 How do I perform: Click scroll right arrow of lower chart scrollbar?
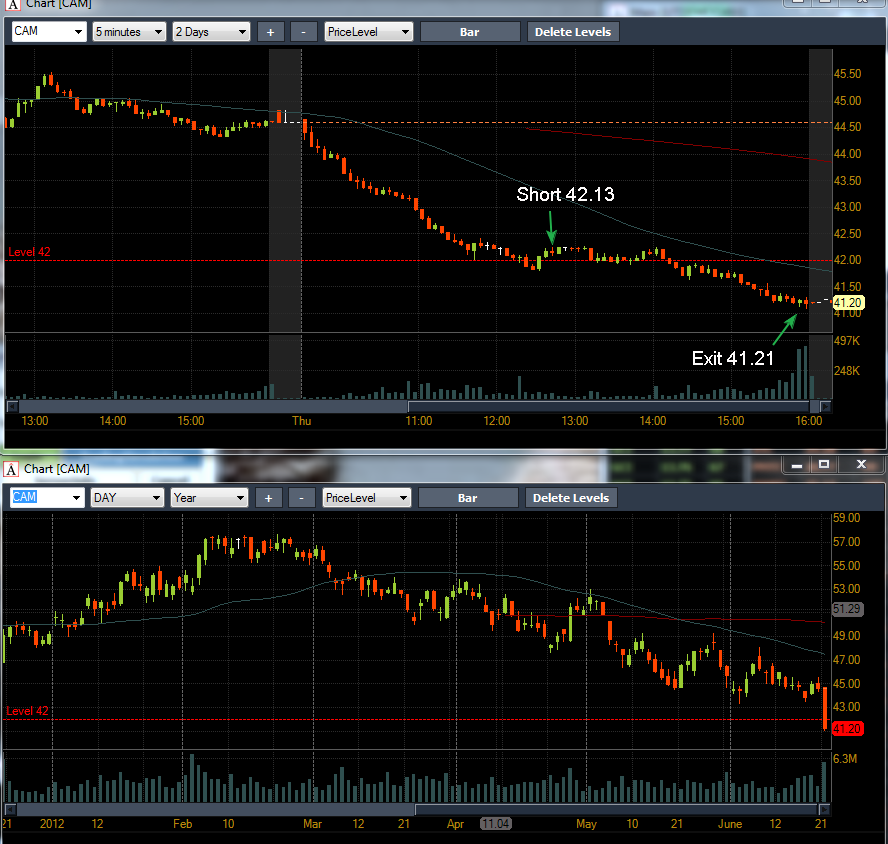click(824, 809)
